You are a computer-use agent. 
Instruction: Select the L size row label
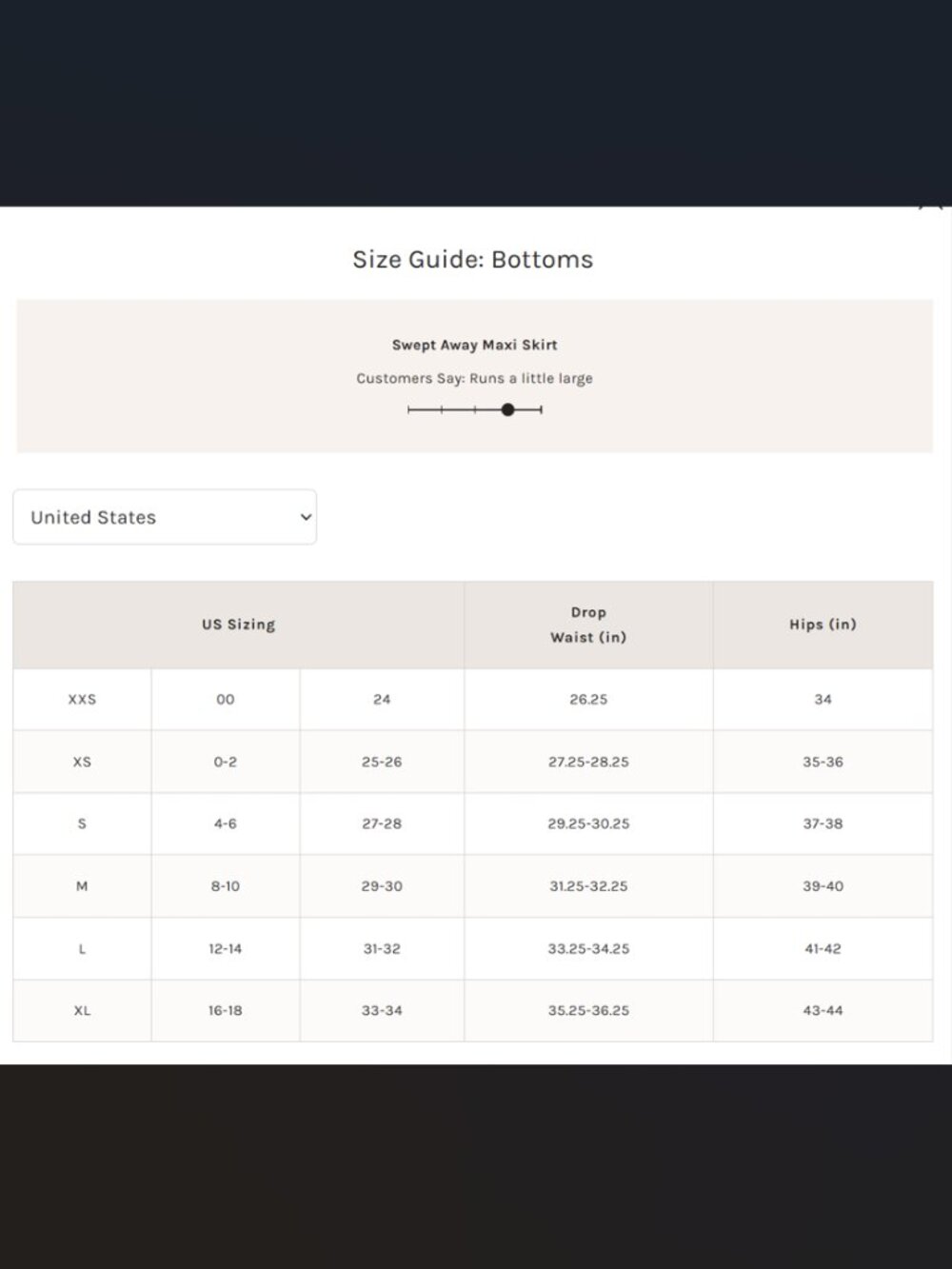82,948
